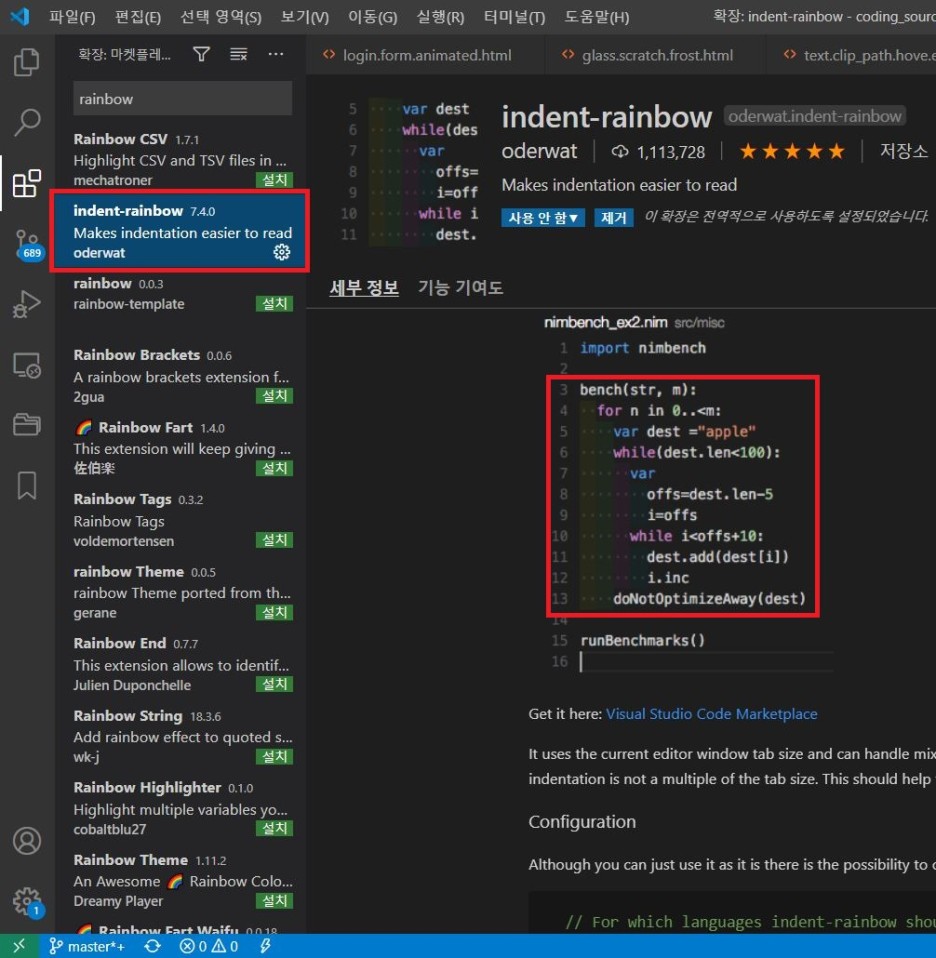
Task: Switch to login.form.animated.html tab
Action: pyautogui.click(x=425, y=56)
